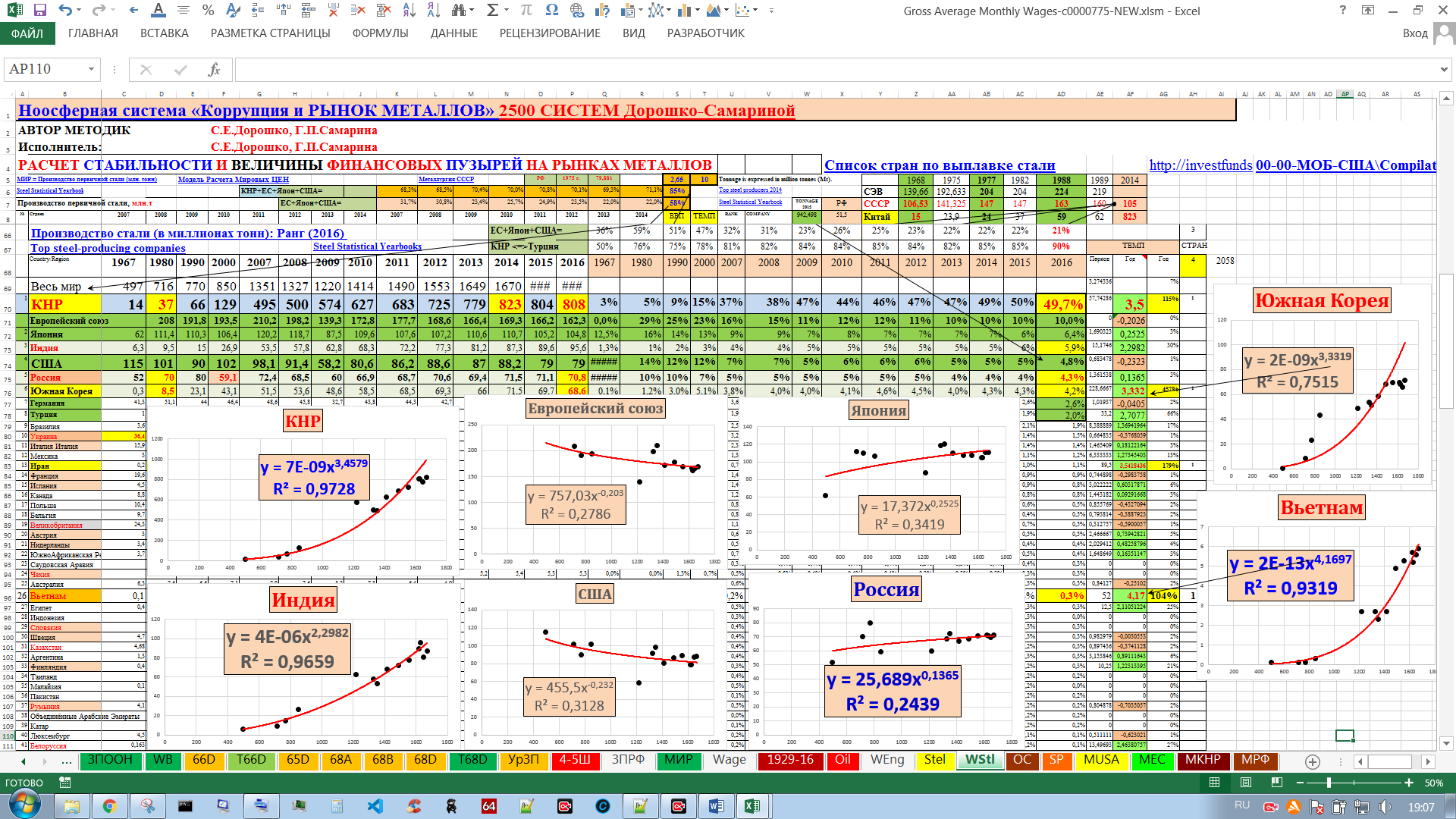Click the insert function fx icon
Viewport: 1456px width, 819px height.
click(214, 70)
